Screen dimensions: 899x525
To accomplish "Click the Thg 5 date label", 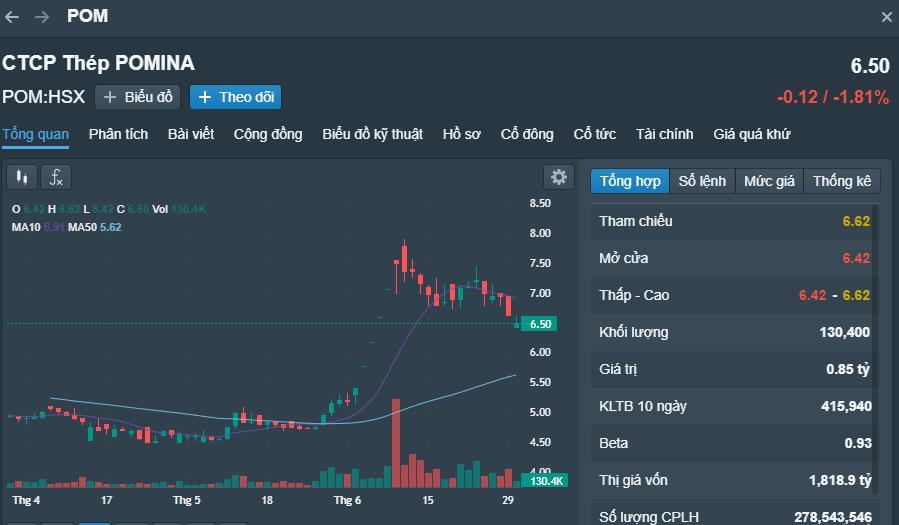I will click(186, 500).
